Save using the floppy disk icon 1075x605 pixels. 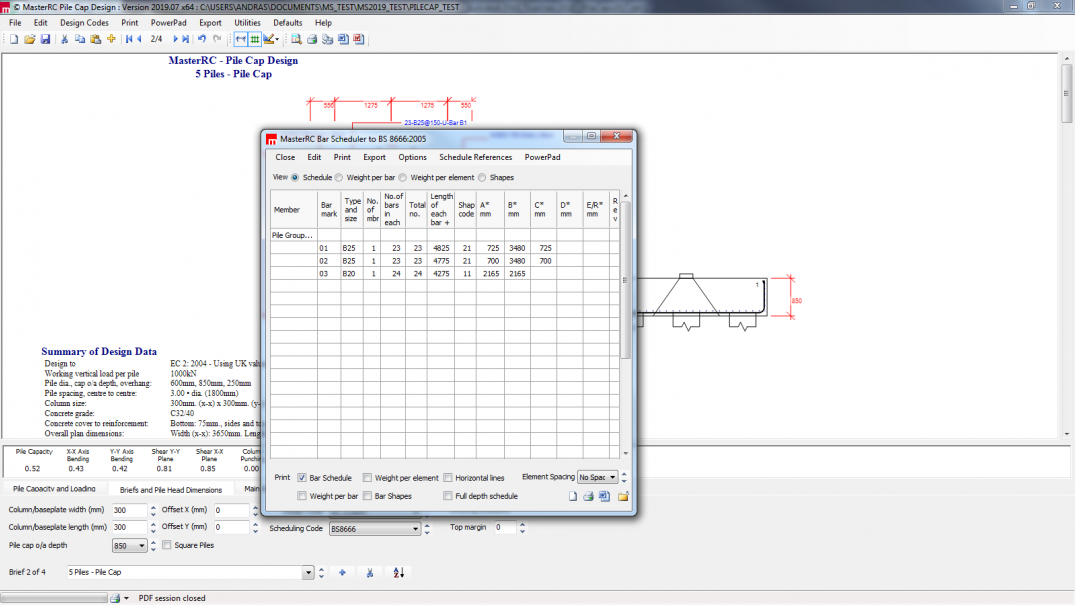[x=45, y=39]
